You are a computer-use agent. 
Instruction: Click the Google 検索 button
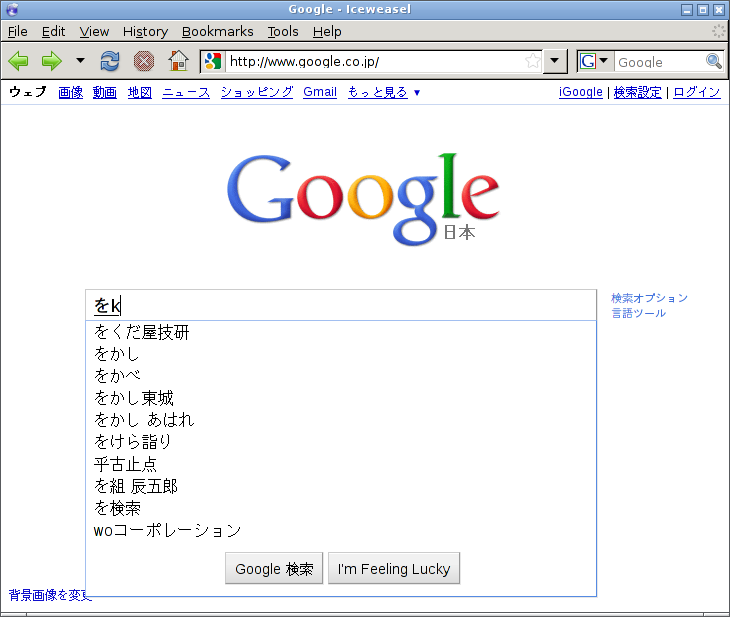pos(274,568)
